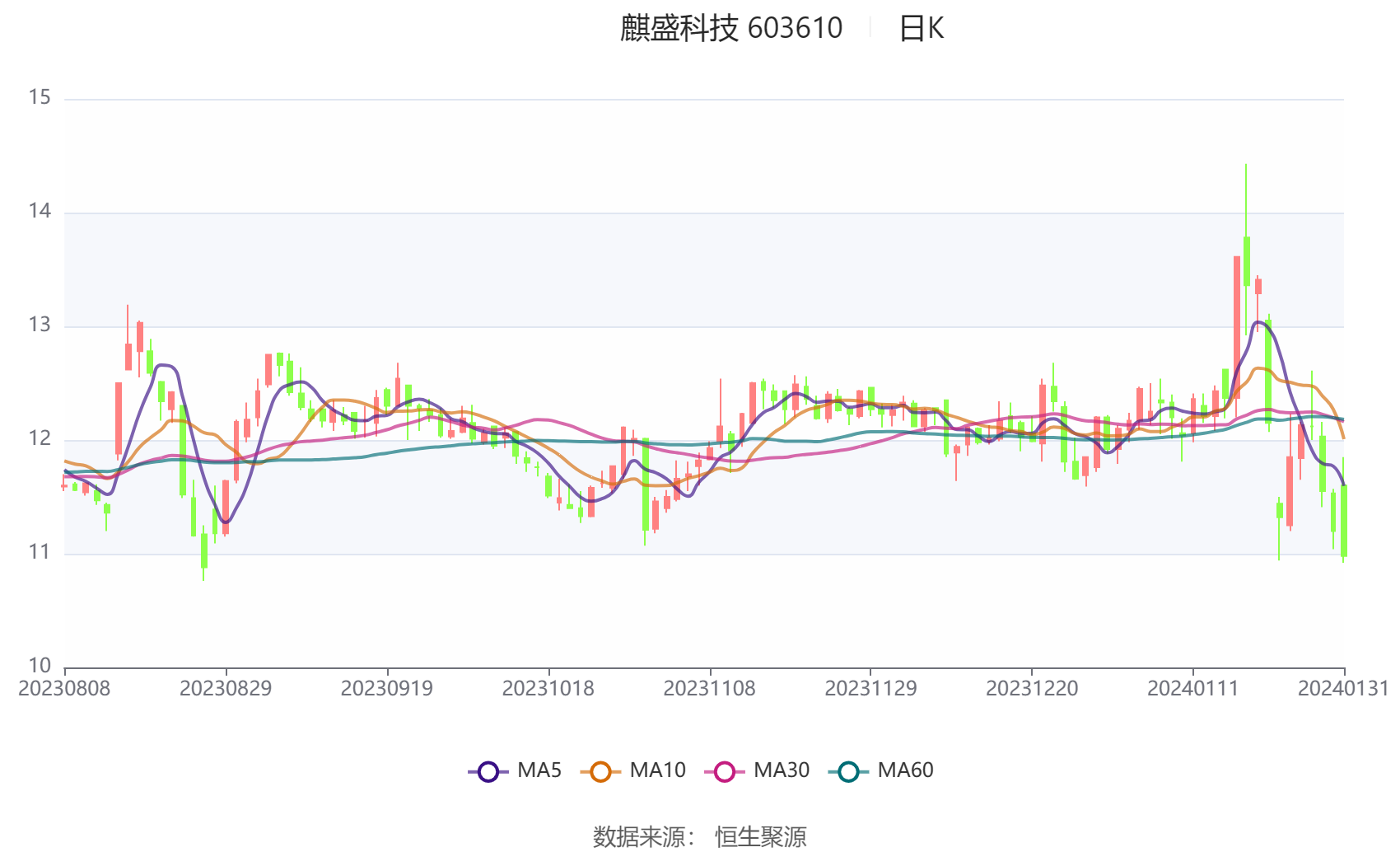The height and width of the screenshot is (852, 1400).
Task: Toggle MA30 visibility via its text label
Action: [x=782, y=770]
